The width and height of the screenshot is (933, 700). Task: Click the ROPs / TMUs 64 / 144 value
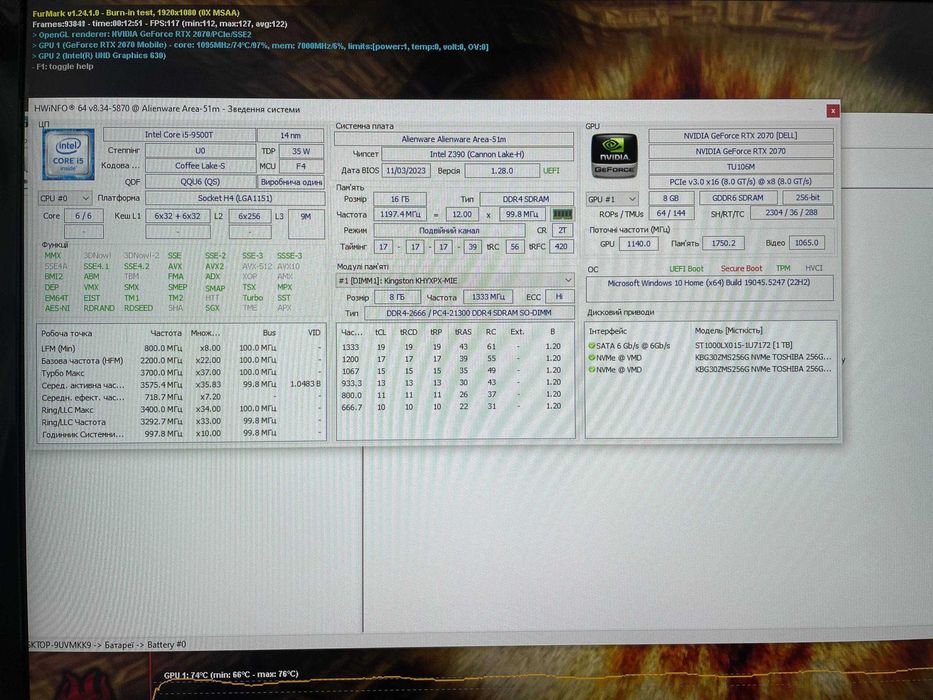pyautogui.click(x=671, y=213)
